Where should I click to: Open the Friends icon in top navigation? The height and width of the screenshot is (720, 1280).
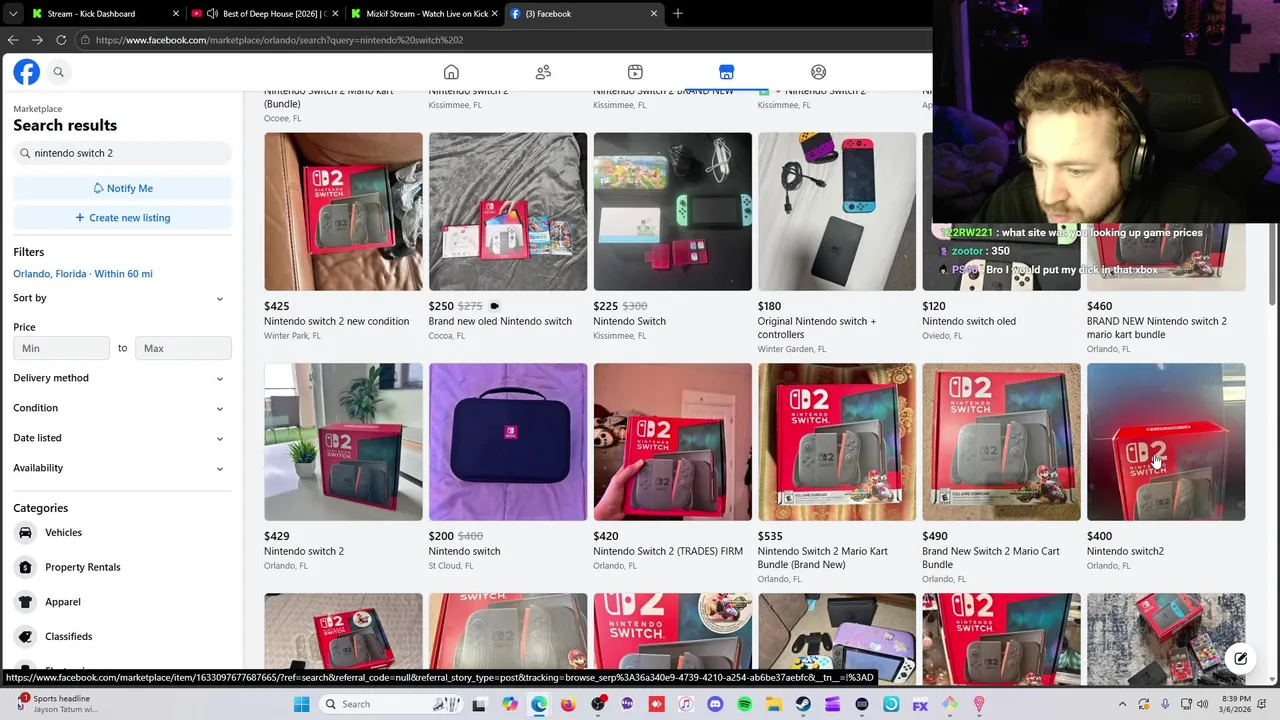point(543,72)
